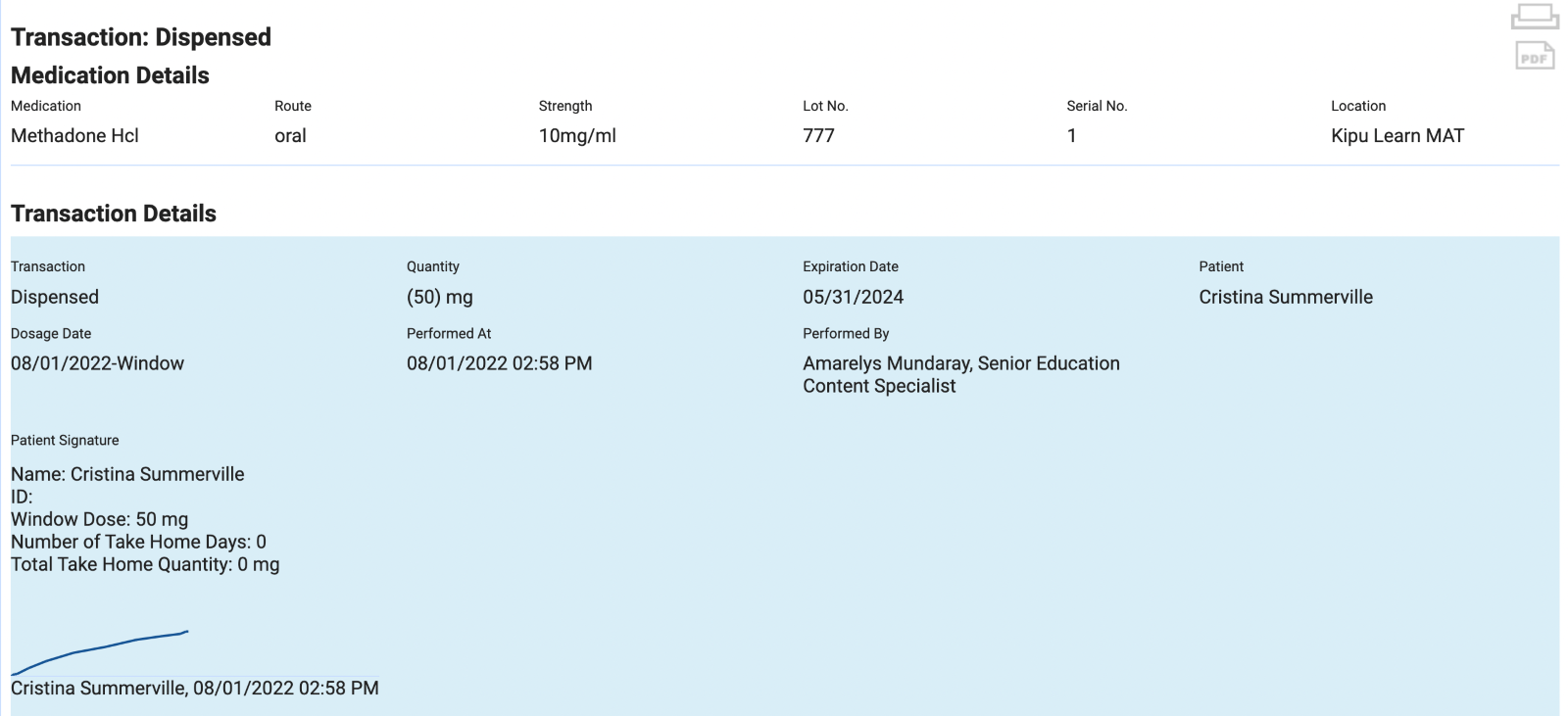Select the expiration date 05/31/2024
Screen dimensions: 1568x716
(853, 297)
